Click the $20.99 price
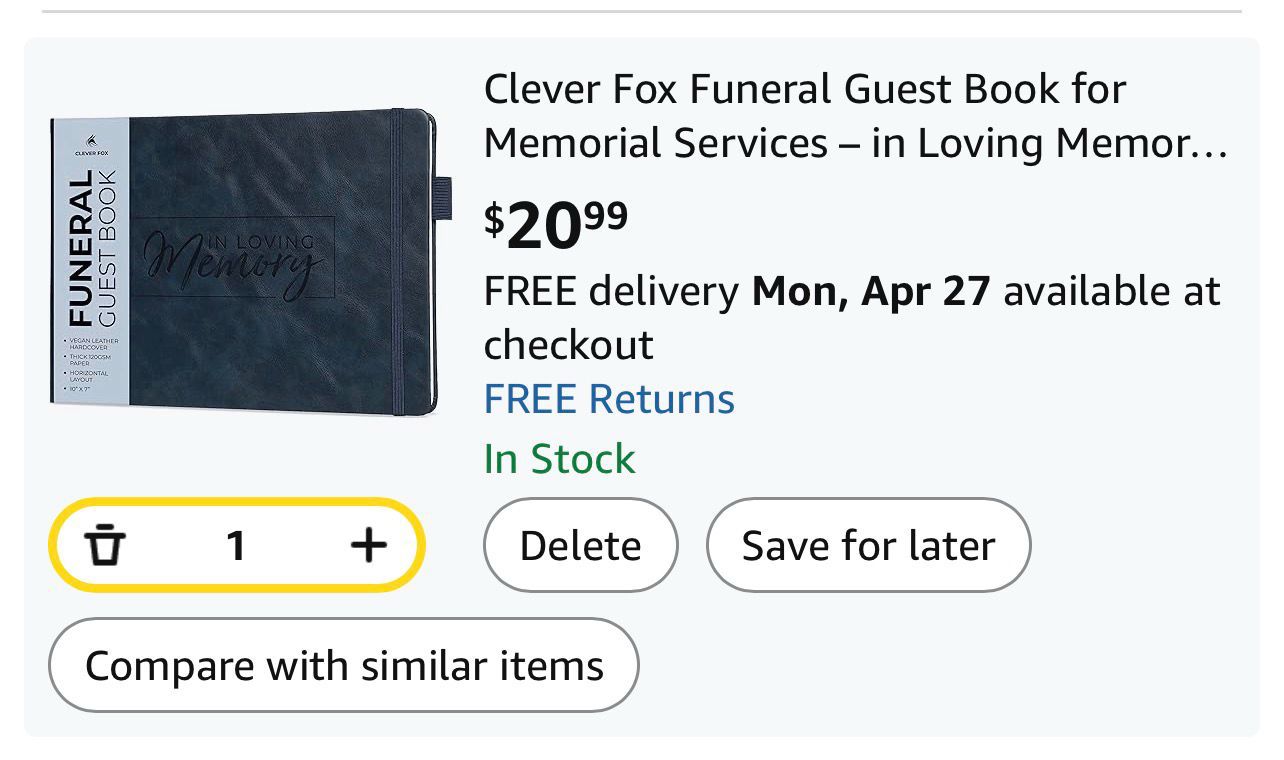 pyautogui.click(x=556, y=225)
